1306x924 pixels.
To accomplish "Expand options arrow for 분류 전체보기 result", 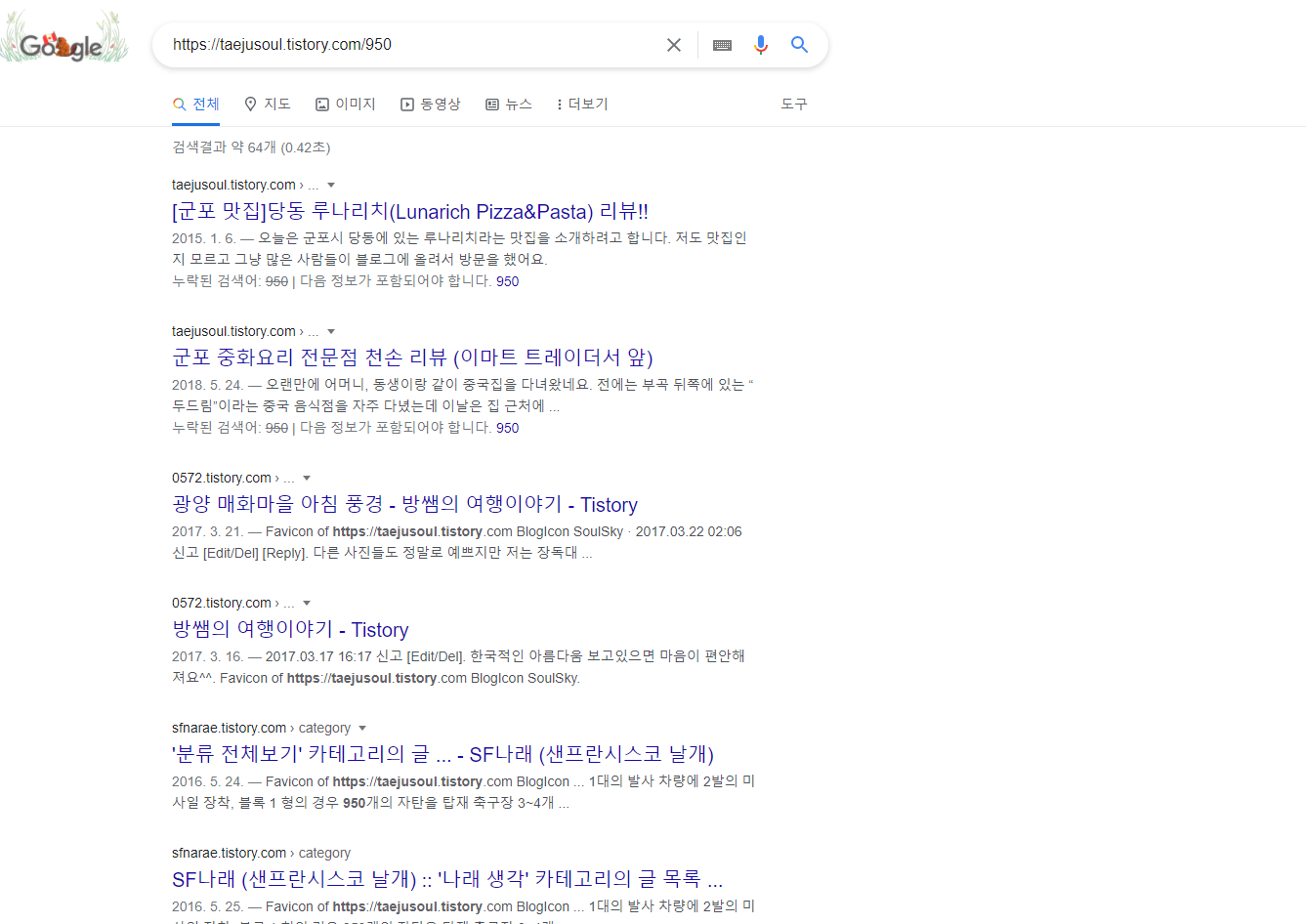I will pos(362,728).
